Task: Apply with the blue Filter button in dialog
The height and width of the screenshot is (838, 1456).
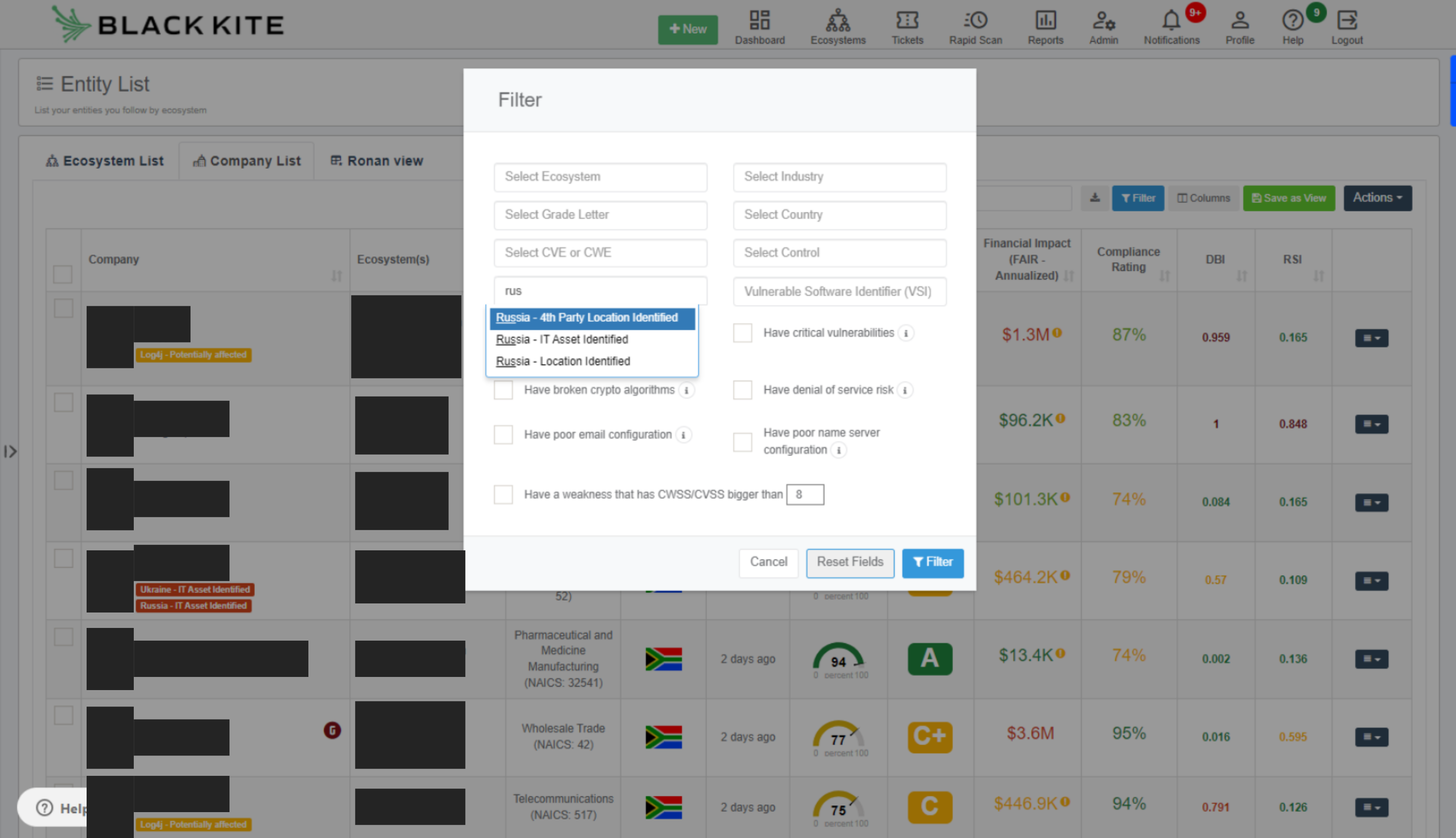Action: click(x=933, y=563)
